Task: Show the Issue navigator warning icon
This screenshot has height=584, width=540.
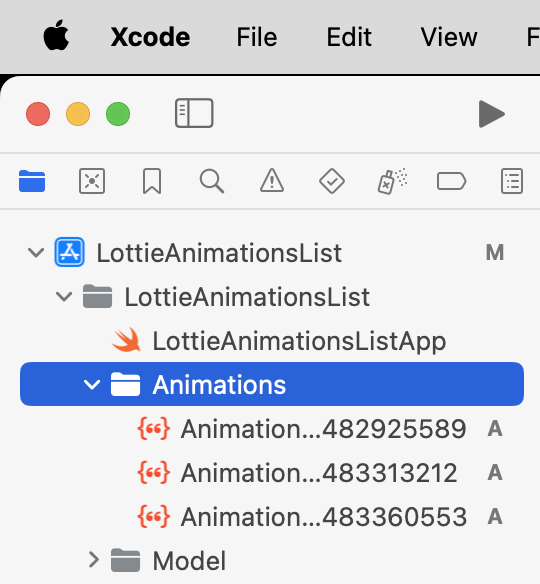Action: click(272, 181)
